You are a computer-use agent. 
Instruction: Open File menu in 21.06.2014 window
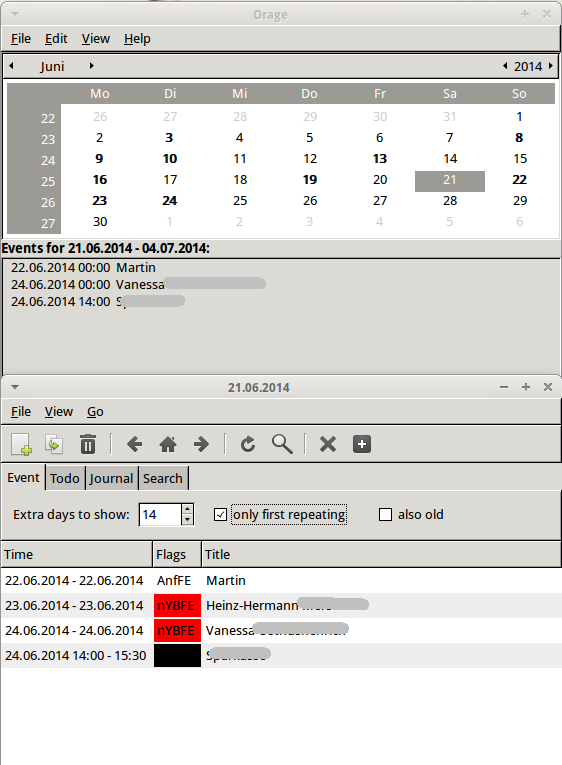[21, 412]
